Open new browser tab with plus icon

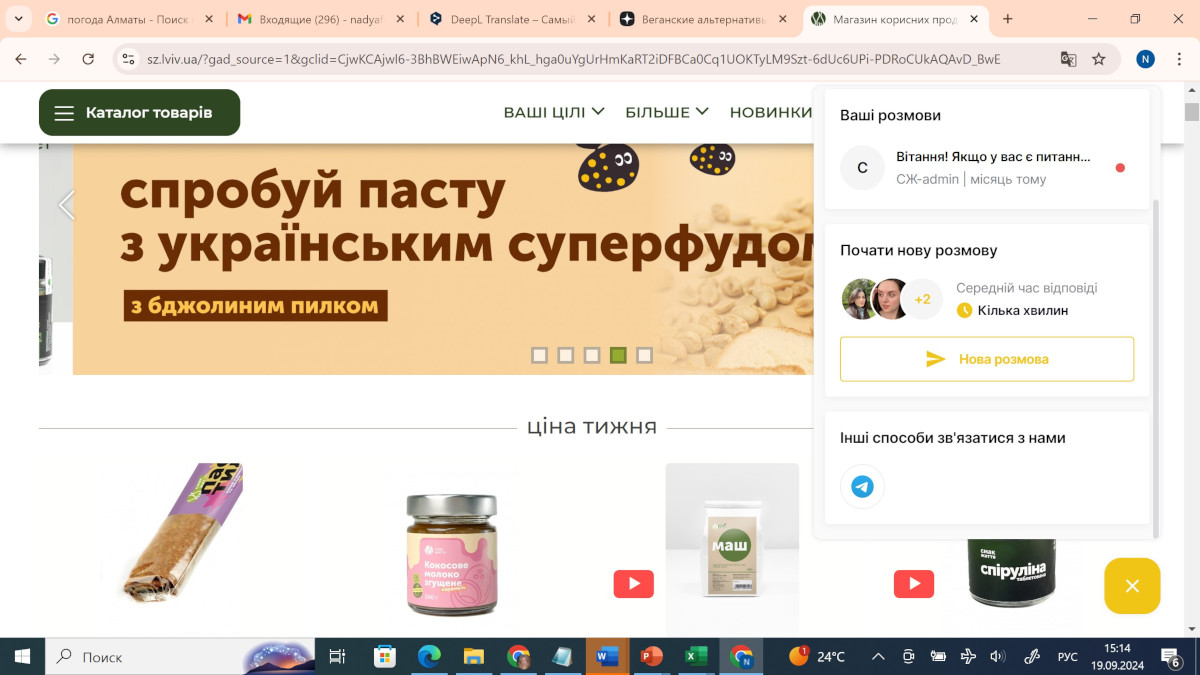[x=1007, y=19]
